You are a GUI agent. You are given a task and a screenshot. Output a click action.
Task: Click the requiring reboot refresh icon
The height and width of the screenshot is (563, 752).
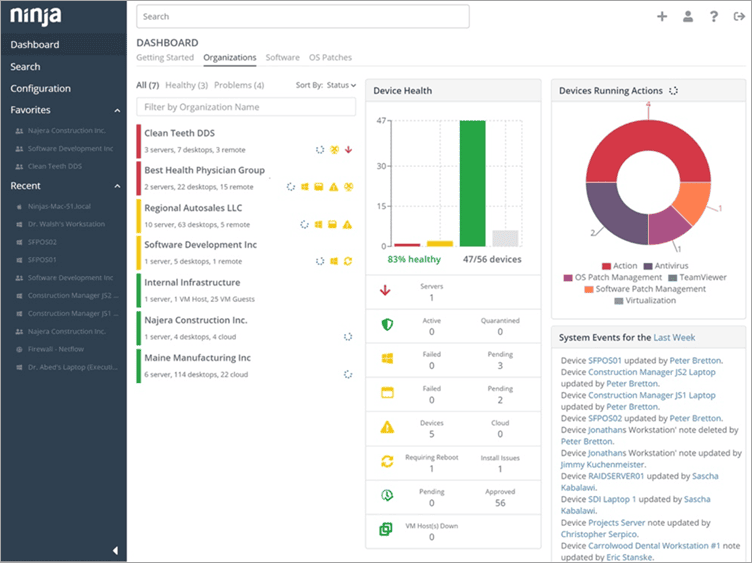tap(387, 461)
